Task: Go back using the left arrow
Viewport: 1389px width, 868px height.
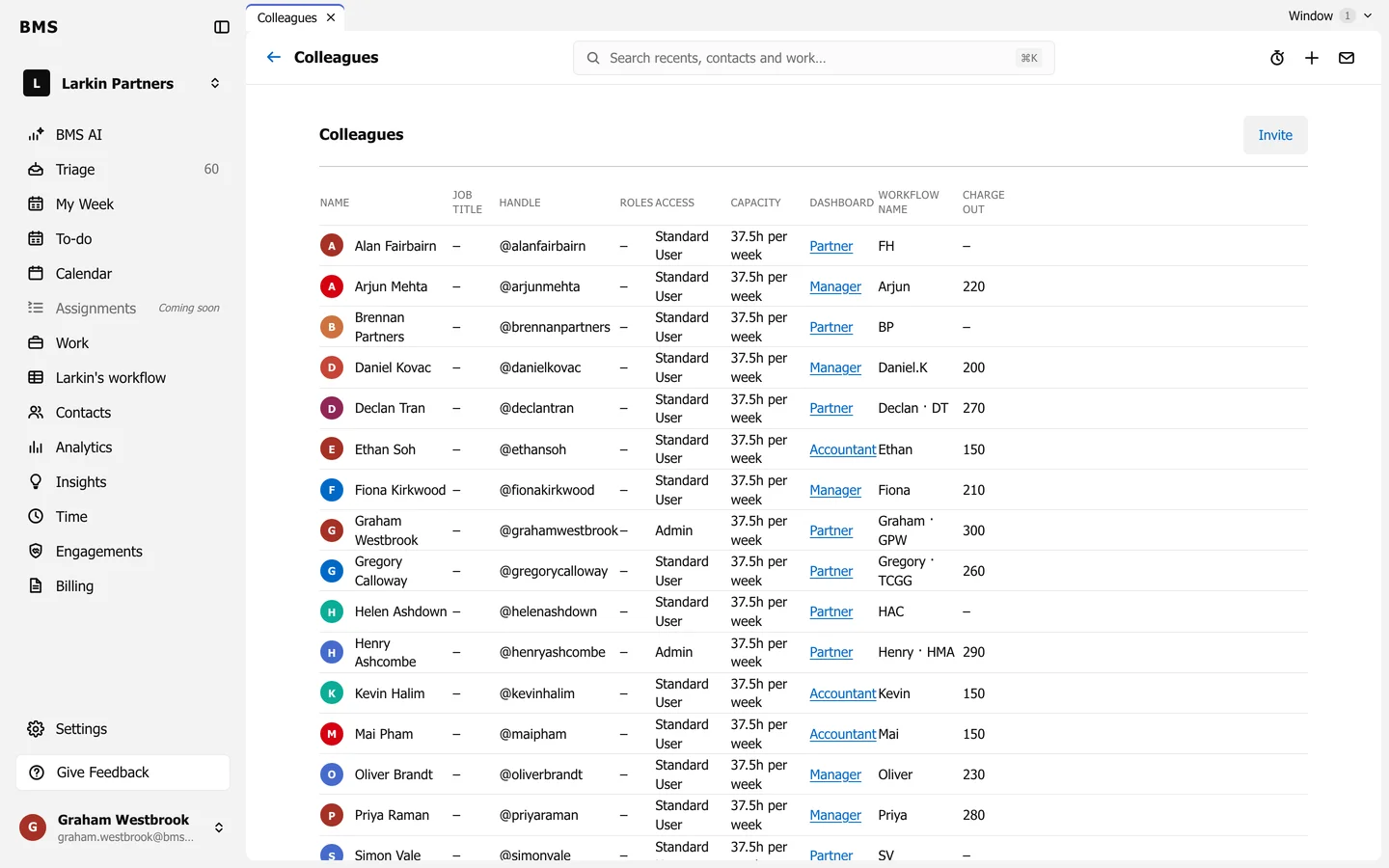Action: (x=274, y=57)
